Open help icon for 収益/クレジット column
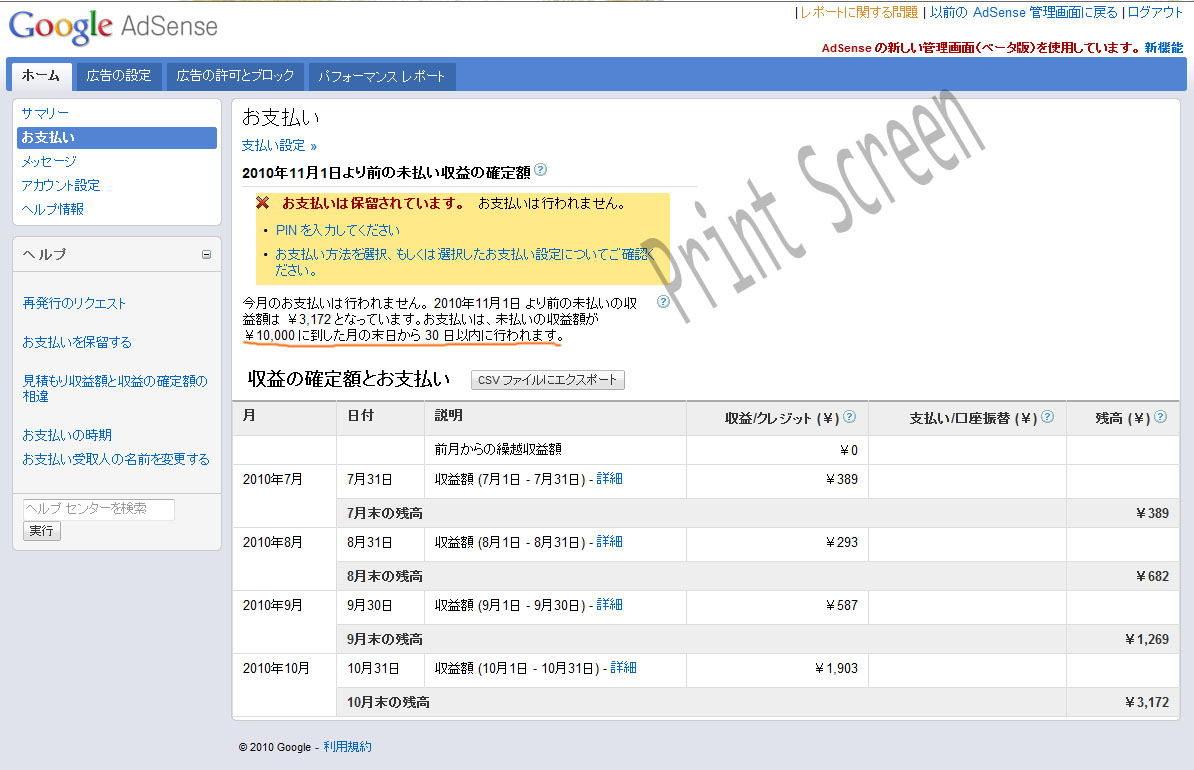 pos(850,417)
